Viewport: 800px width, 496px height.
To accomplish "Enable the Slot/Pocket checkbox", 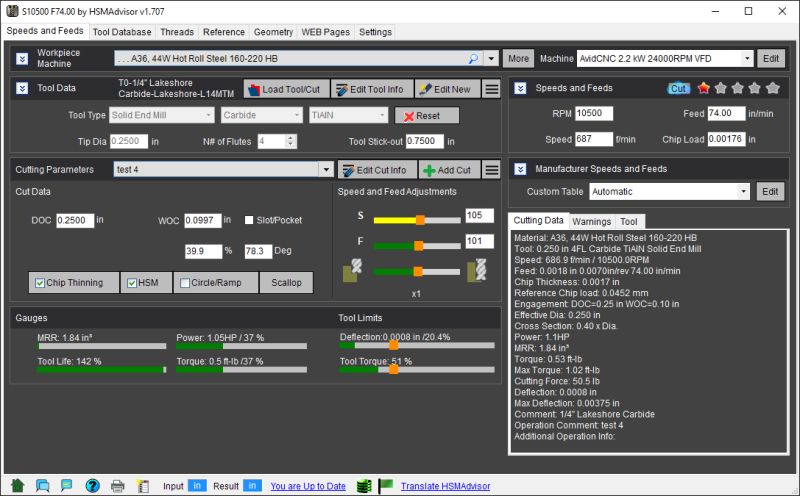I will [x=249, y=220].
